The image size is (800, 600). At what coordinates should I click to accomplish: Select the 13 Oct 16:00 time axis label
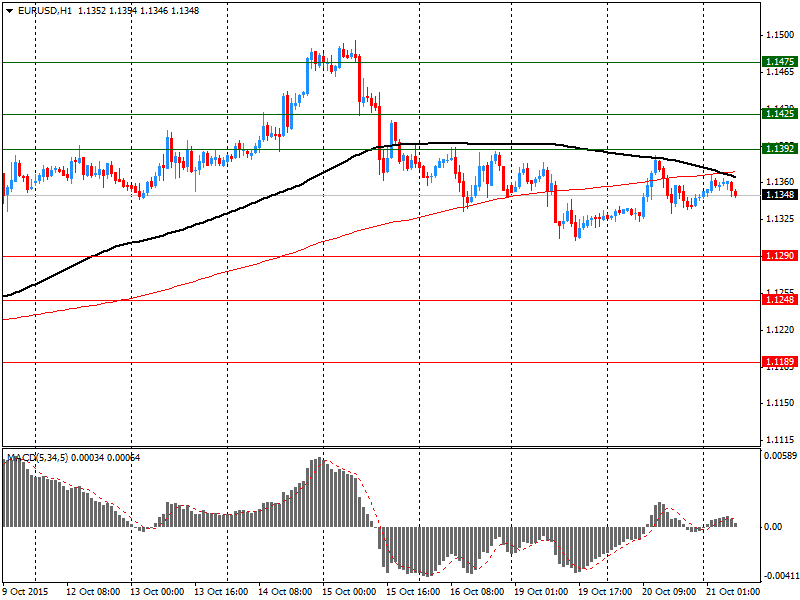(221, 591)
